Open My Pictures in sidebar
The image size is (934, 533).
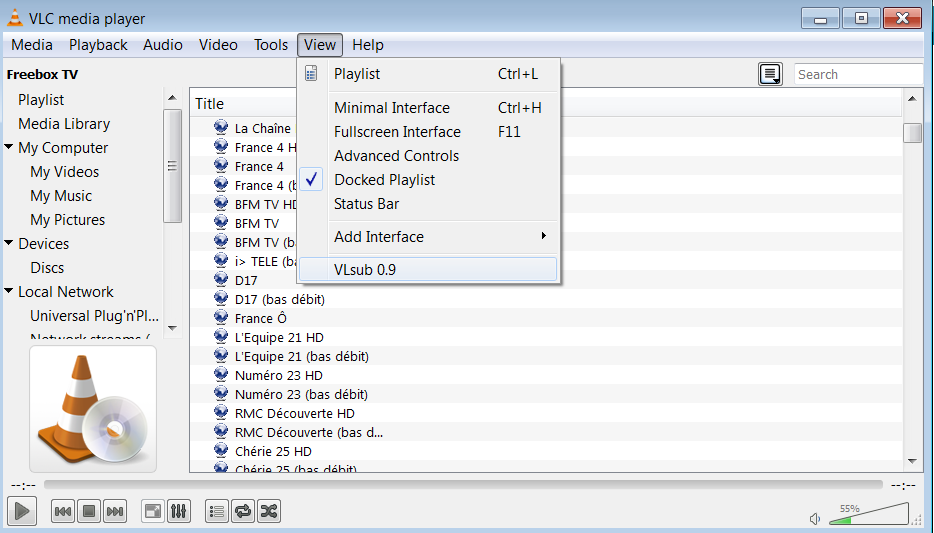pyautogui.click(x=67, y=220)
